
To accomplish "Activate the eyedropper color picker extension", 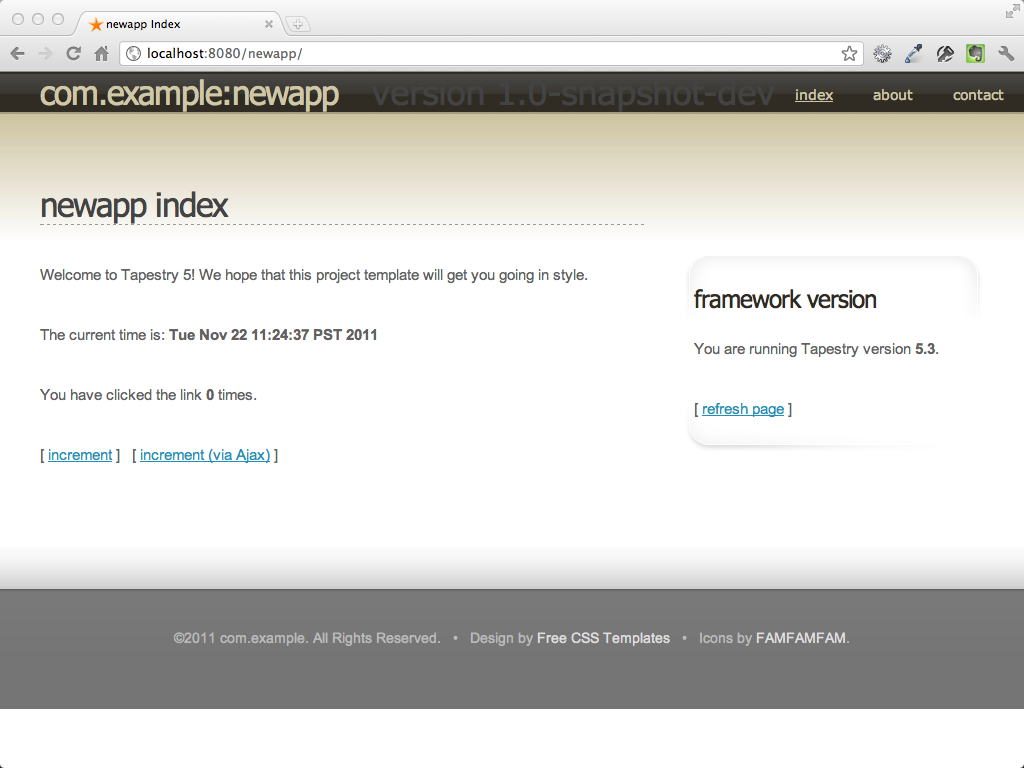I will [x=913, y=54].
